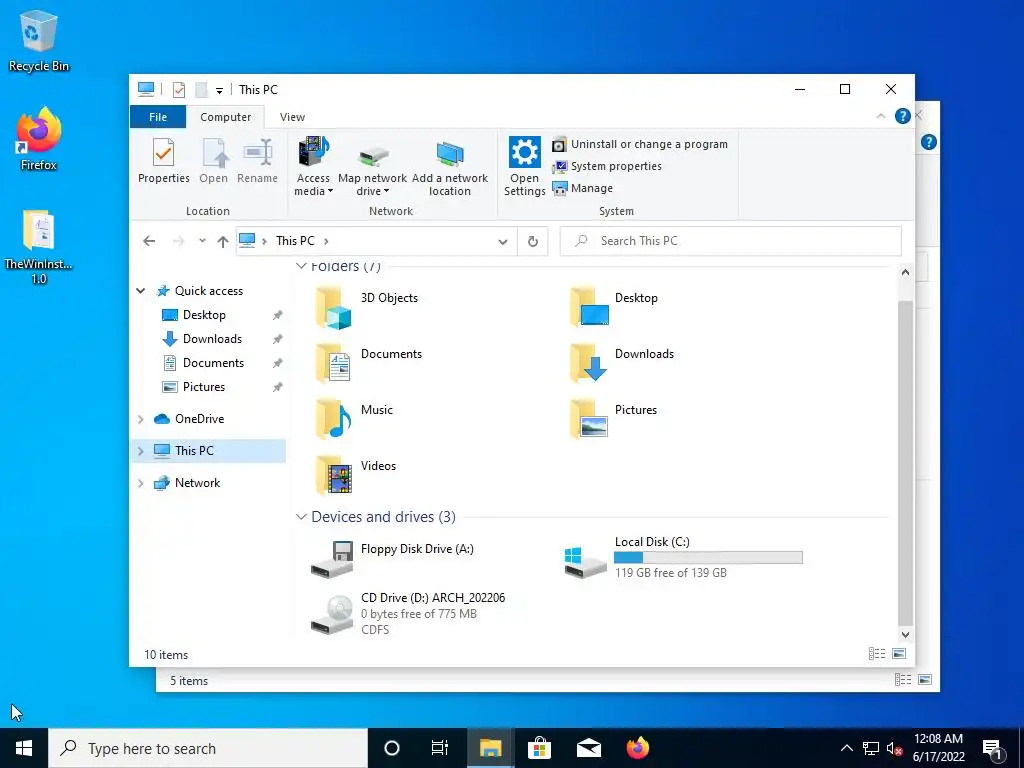This screenshot has height=768, width=1024.
Task: Select CD Drive (D:) ARCH_202206
Action: coord(408,614)
